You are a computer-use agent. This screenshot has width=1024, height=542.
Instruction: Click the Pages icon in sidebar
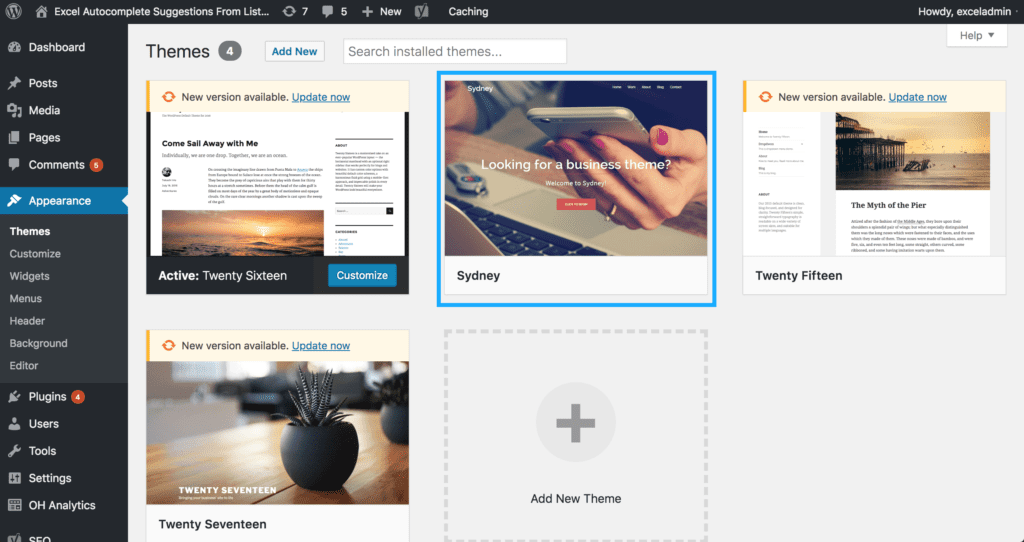click(14, 138)
